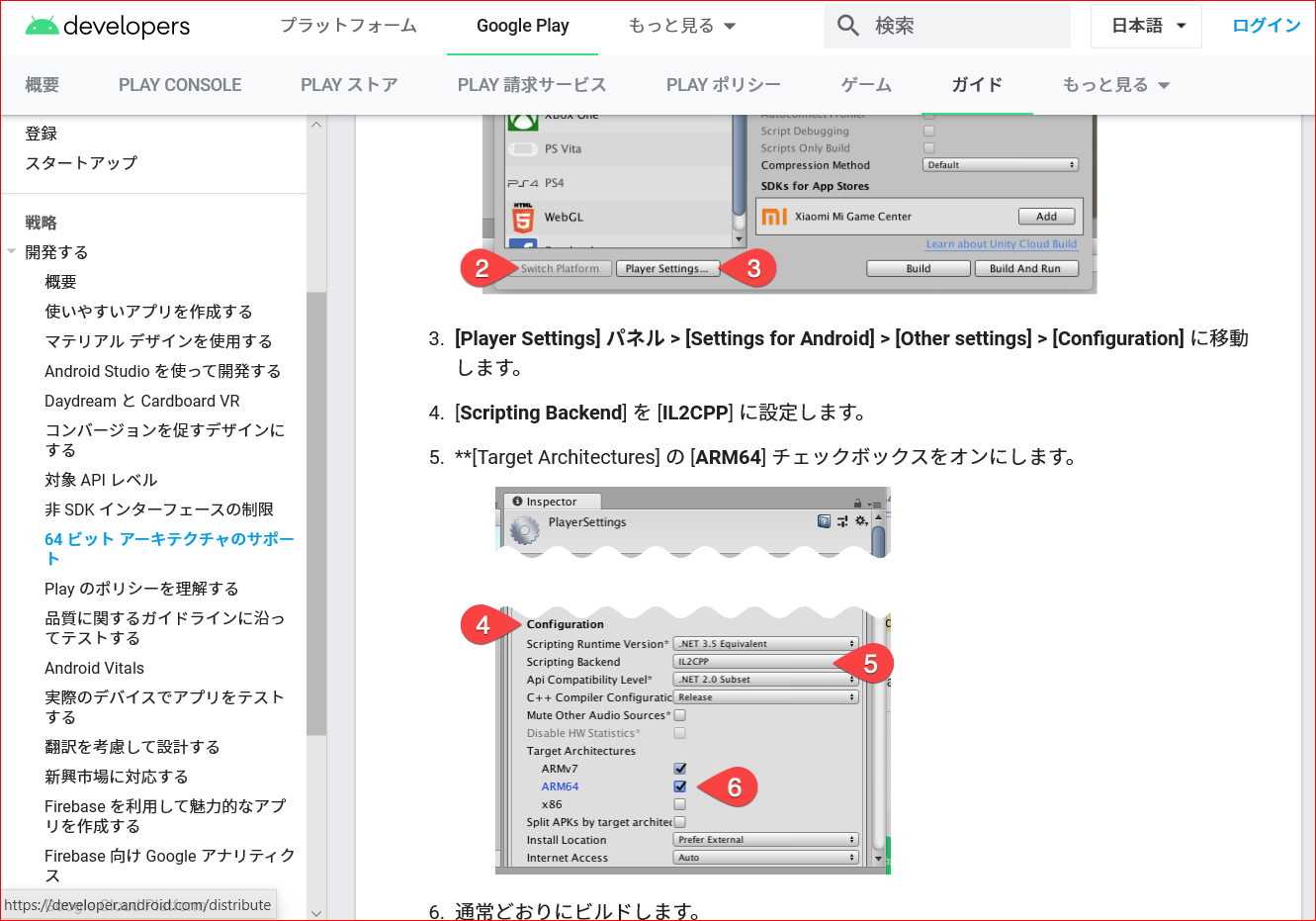Expand the 日本語 language dropdown
Viewport: 1316px width, 921px height.
pos(1145,26)
